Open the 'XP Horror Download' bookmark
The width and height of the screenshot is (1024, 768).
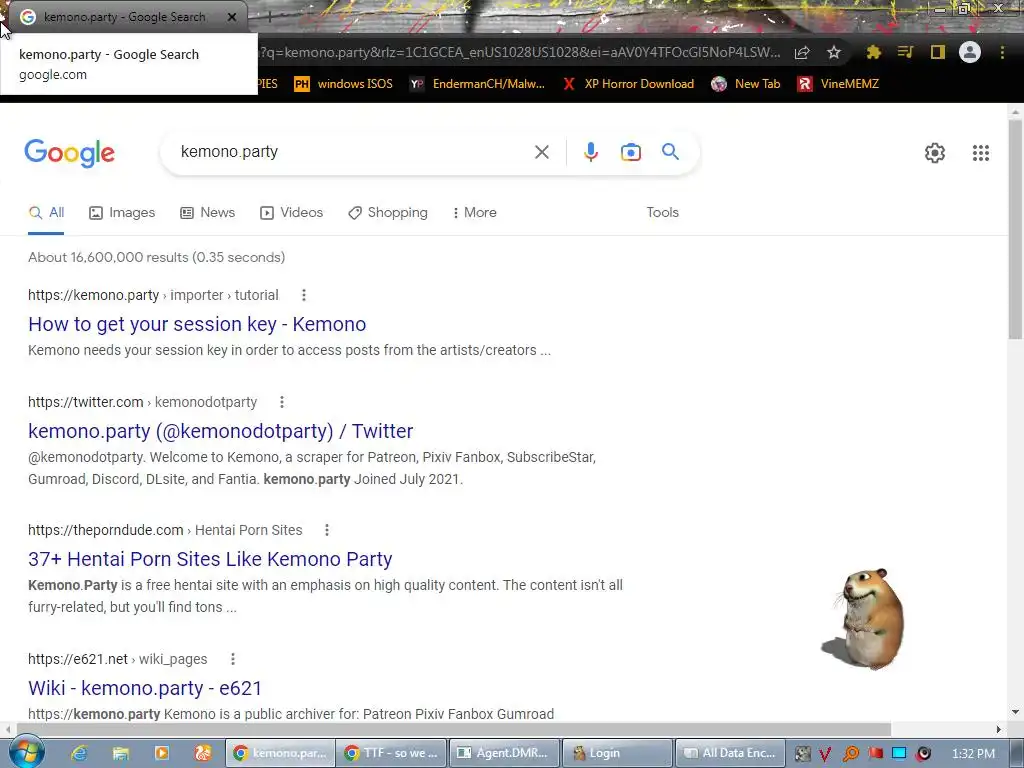628,84
